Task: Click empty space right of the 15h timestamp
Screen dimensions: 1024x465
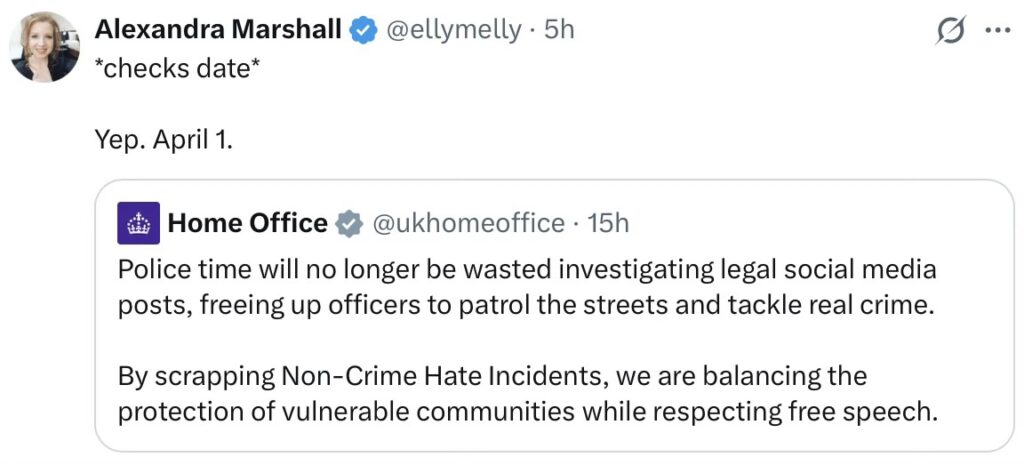Action: [800, 223]
